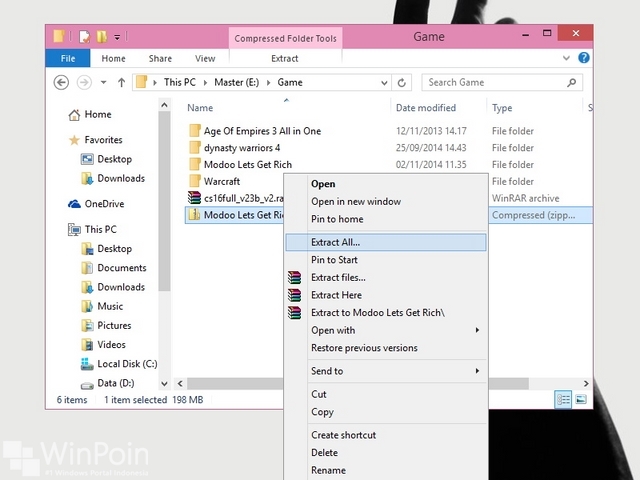Viewport: 640px width, 480px height.
Task: Open the Extract ribbon tab
Action: 285,58
